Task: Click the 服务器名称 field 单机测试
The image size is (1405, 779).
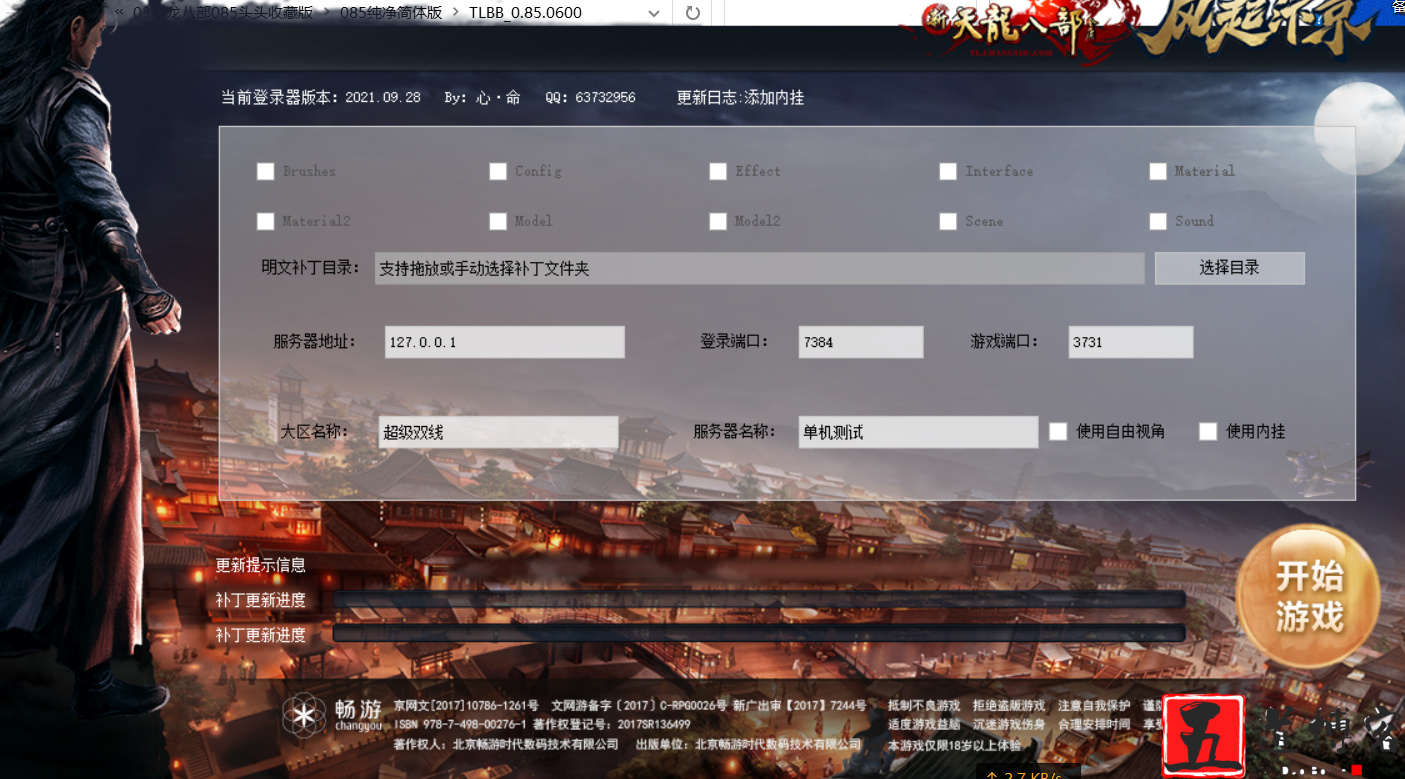Action: (919, 432)
